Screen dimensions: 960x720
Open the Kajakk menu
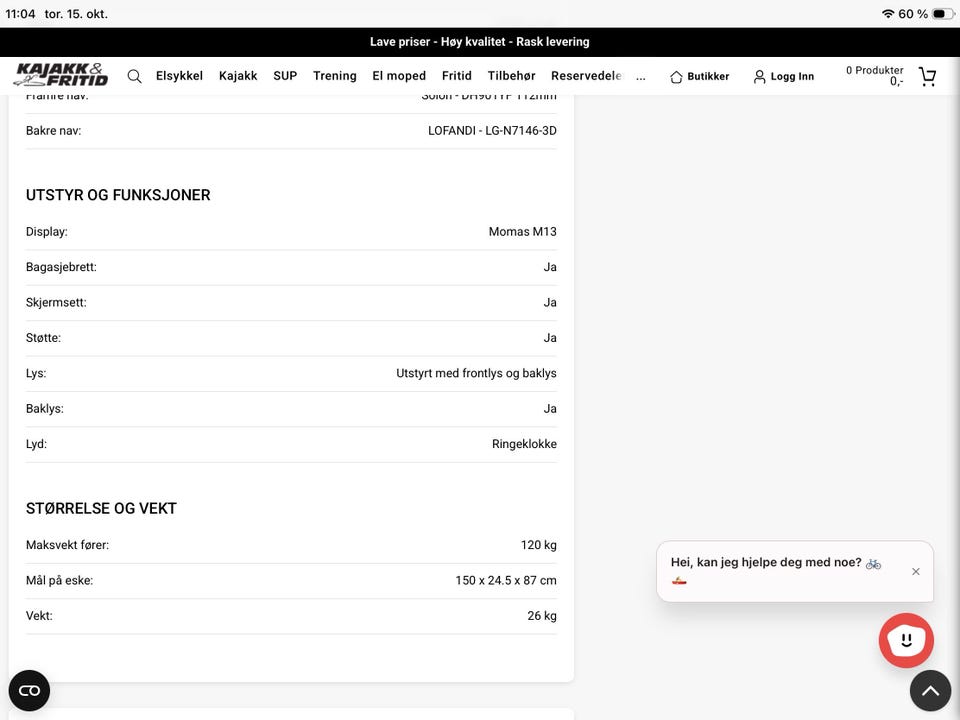click(x=238, y=76)
